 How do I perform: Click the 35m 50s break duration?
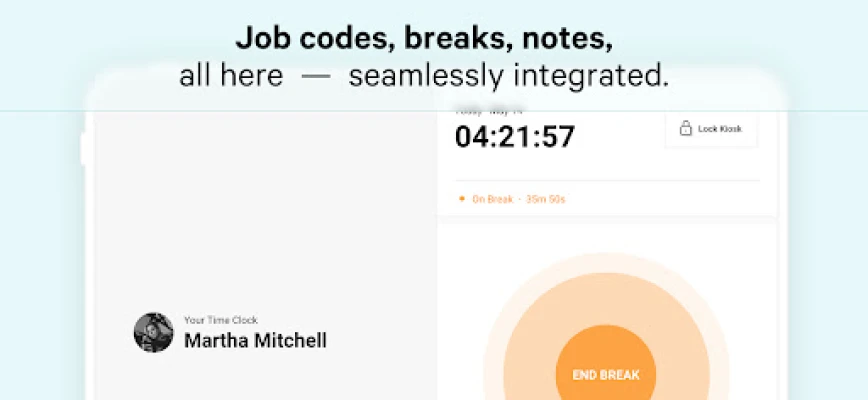tap(545, 199)
